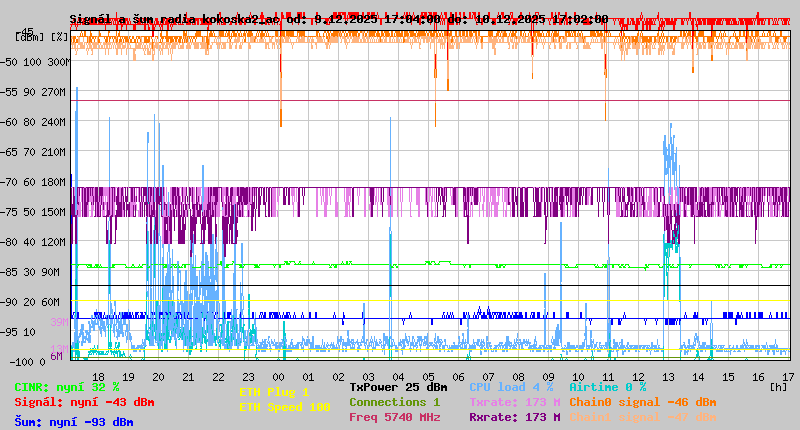Click hour "22" on the time axis
Viewport: 800px width, 430px height.
[x=218, y=377]
